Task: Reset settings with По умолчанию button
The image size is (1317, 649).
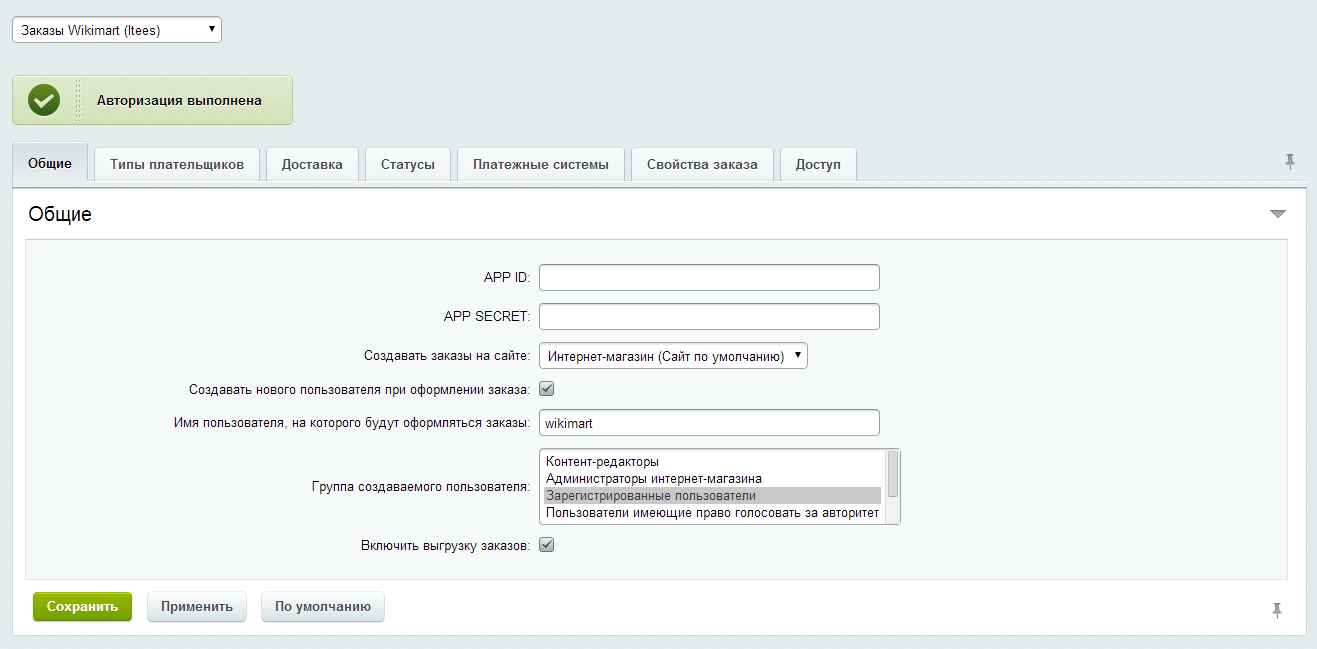Action: (322, 606)
